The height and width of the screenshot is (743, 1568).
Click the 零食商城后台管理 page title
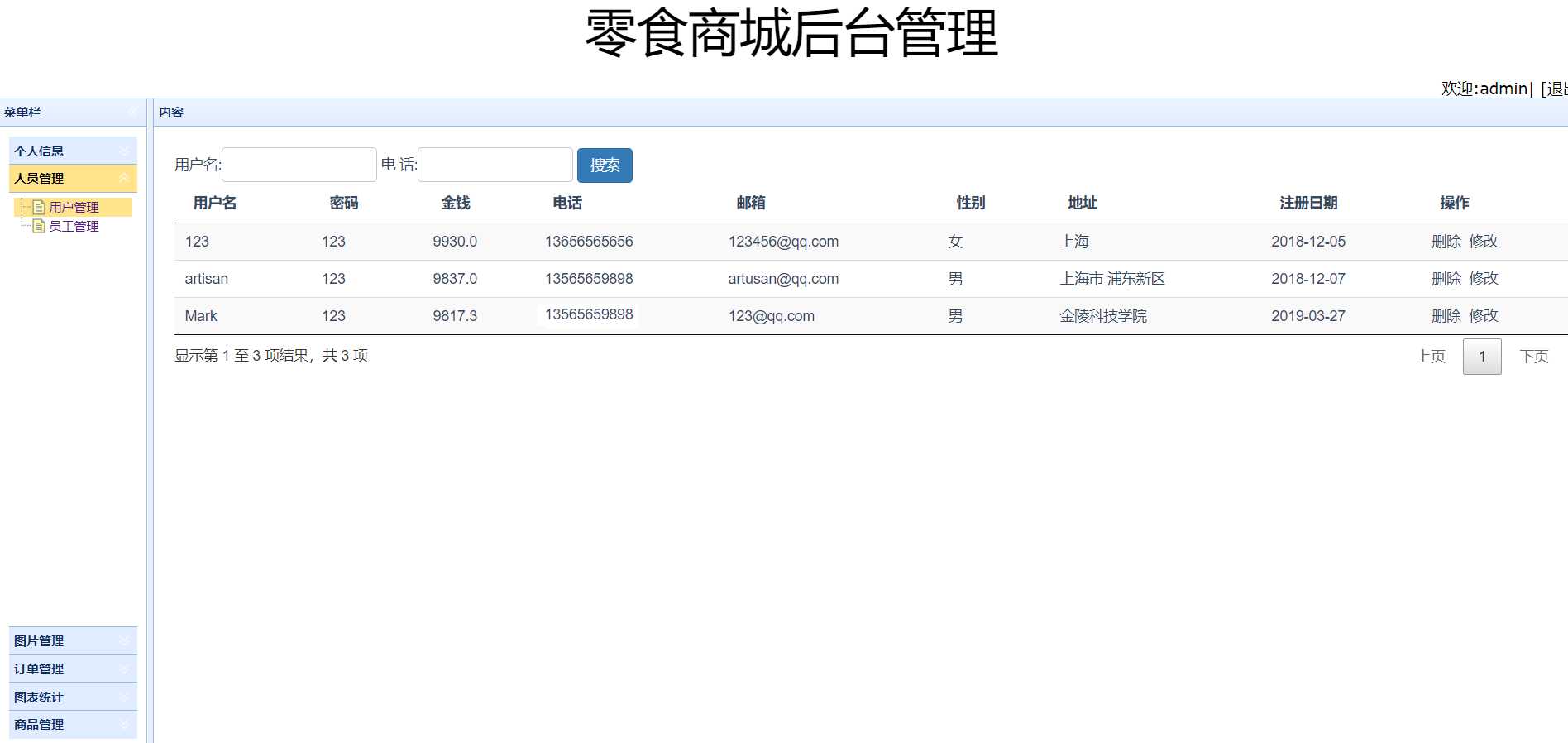tap(791, 33)
